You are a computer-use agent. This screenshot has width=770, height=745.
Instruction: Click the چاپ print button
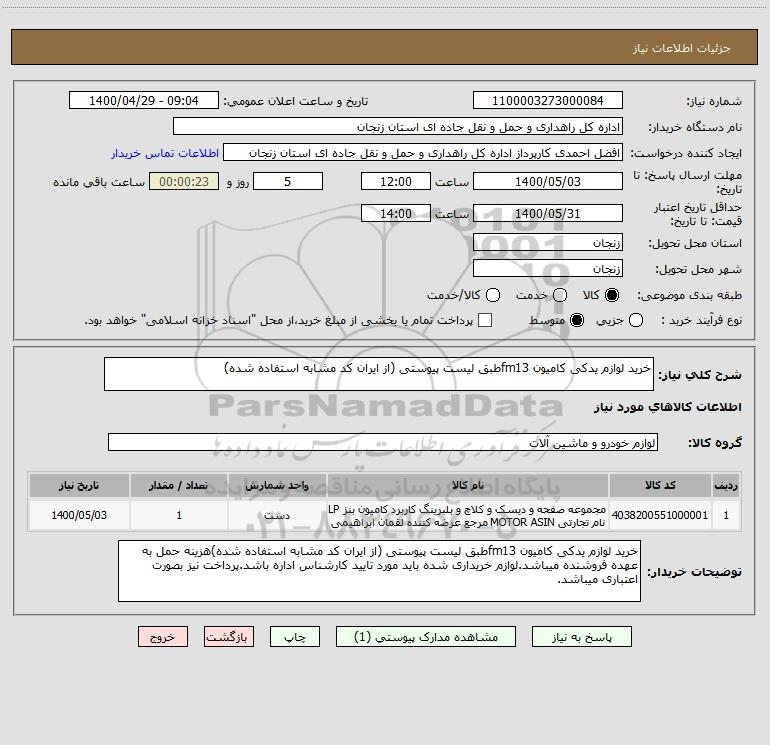pyautogui.click(x=295, y=637)
